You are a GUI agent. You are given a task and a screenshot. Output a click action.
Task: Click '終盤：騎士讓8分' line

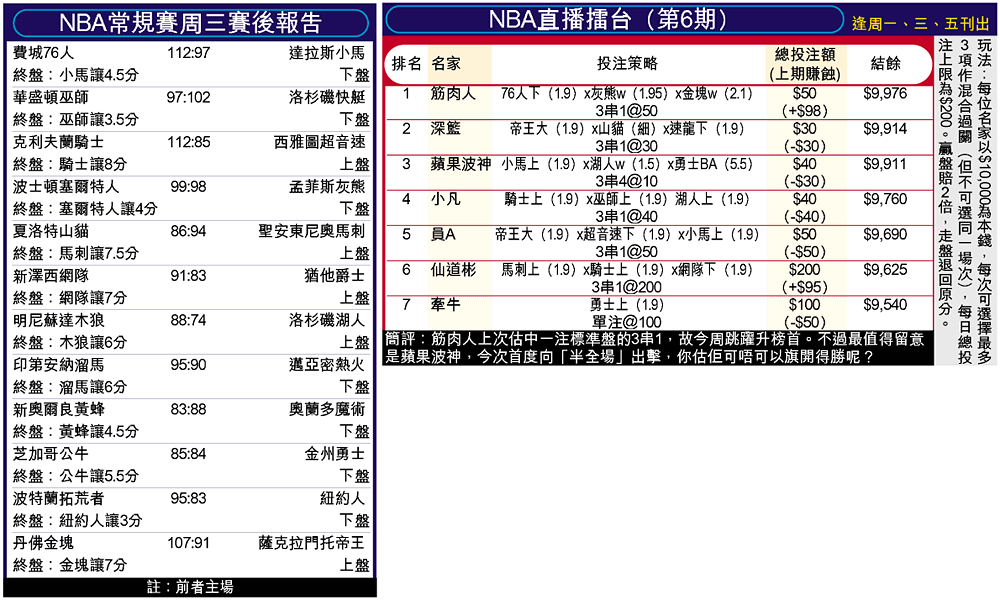point(70,164)
